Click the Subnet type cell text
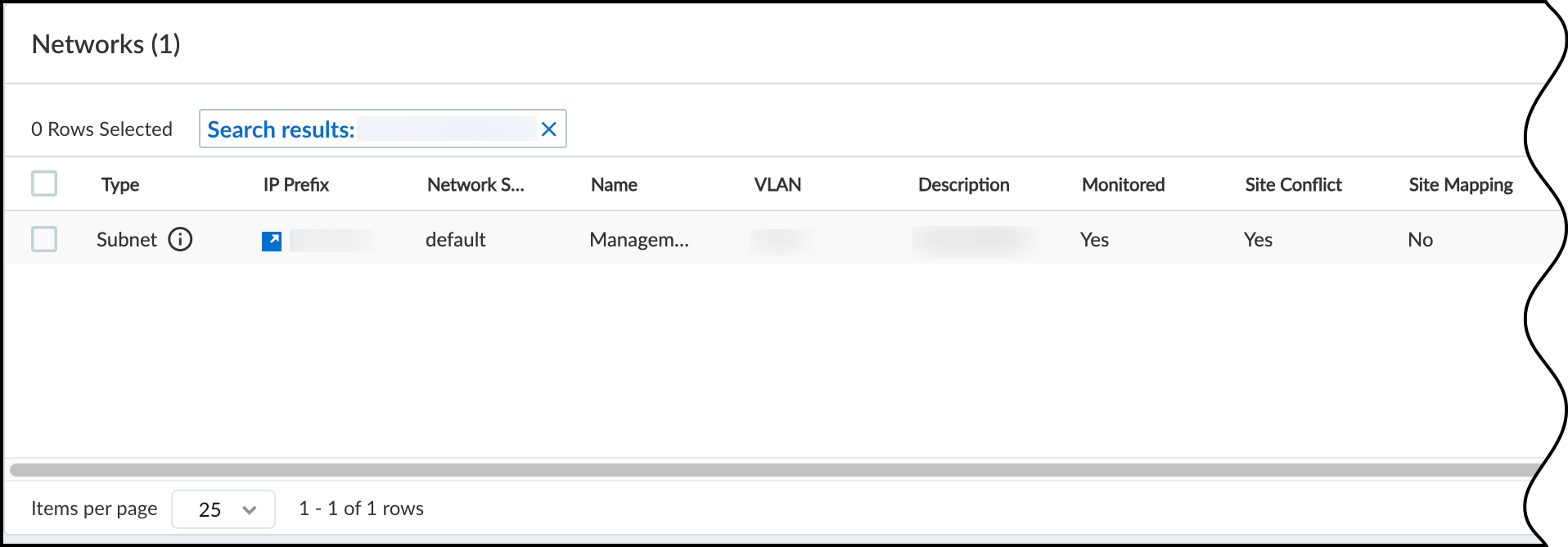This screenshot has width=1568, height=547. 127,240
